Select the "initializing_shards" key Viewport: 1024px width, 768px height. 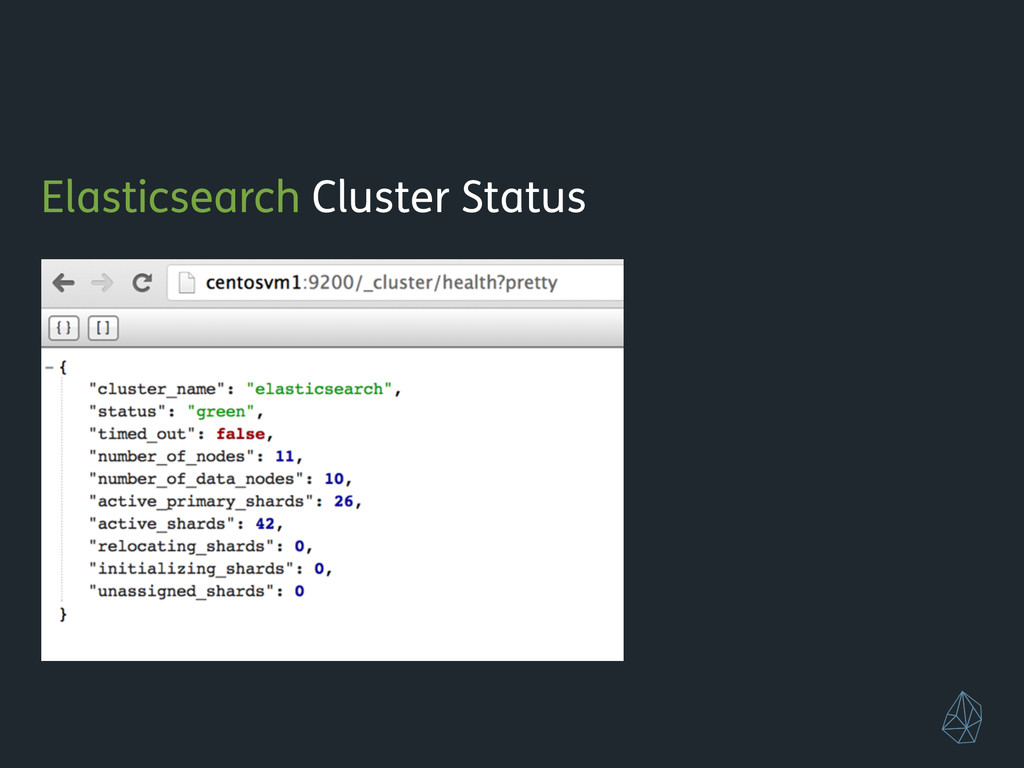[191, 569]
